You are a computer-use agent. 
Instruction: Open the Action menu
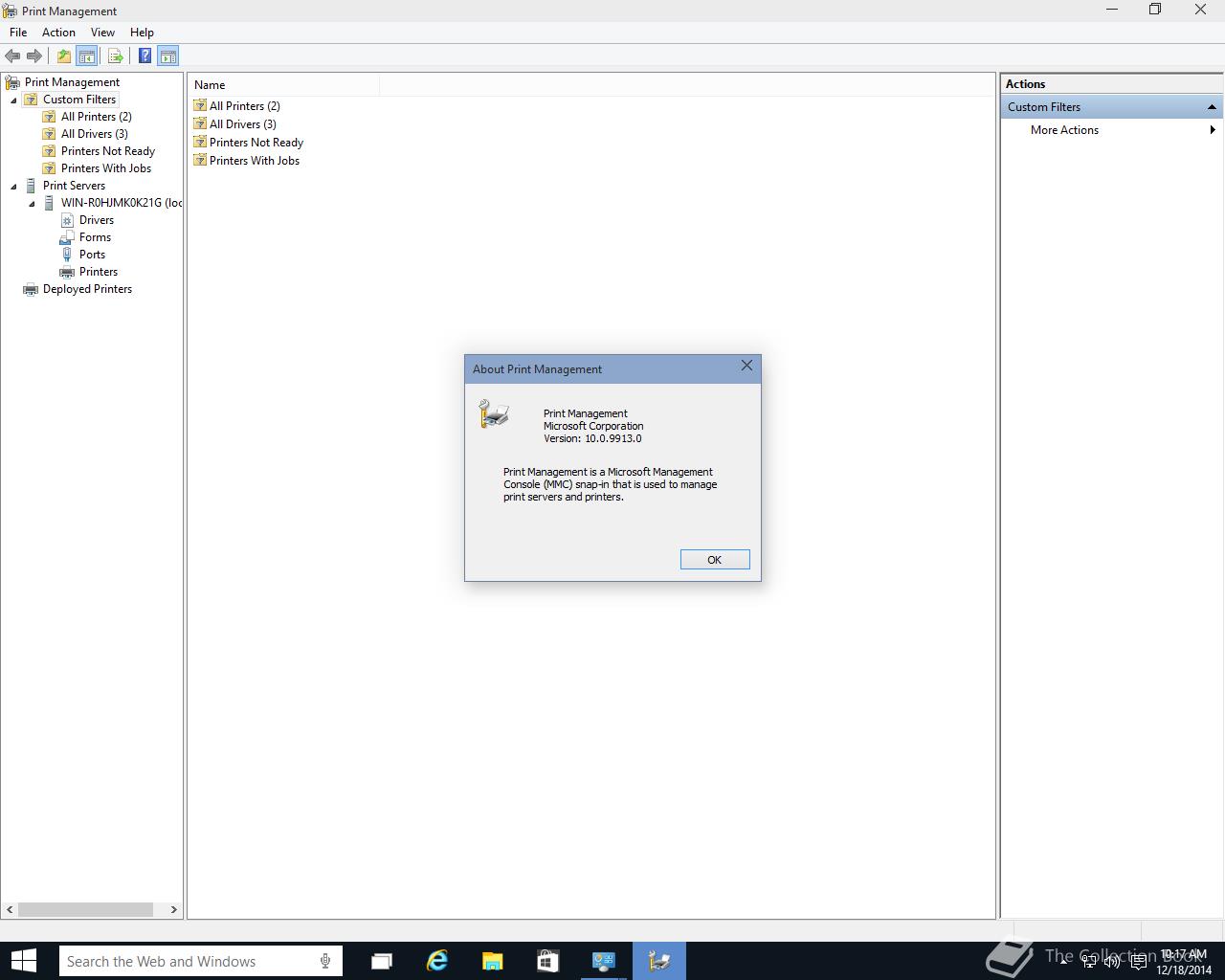coord(58,32)
